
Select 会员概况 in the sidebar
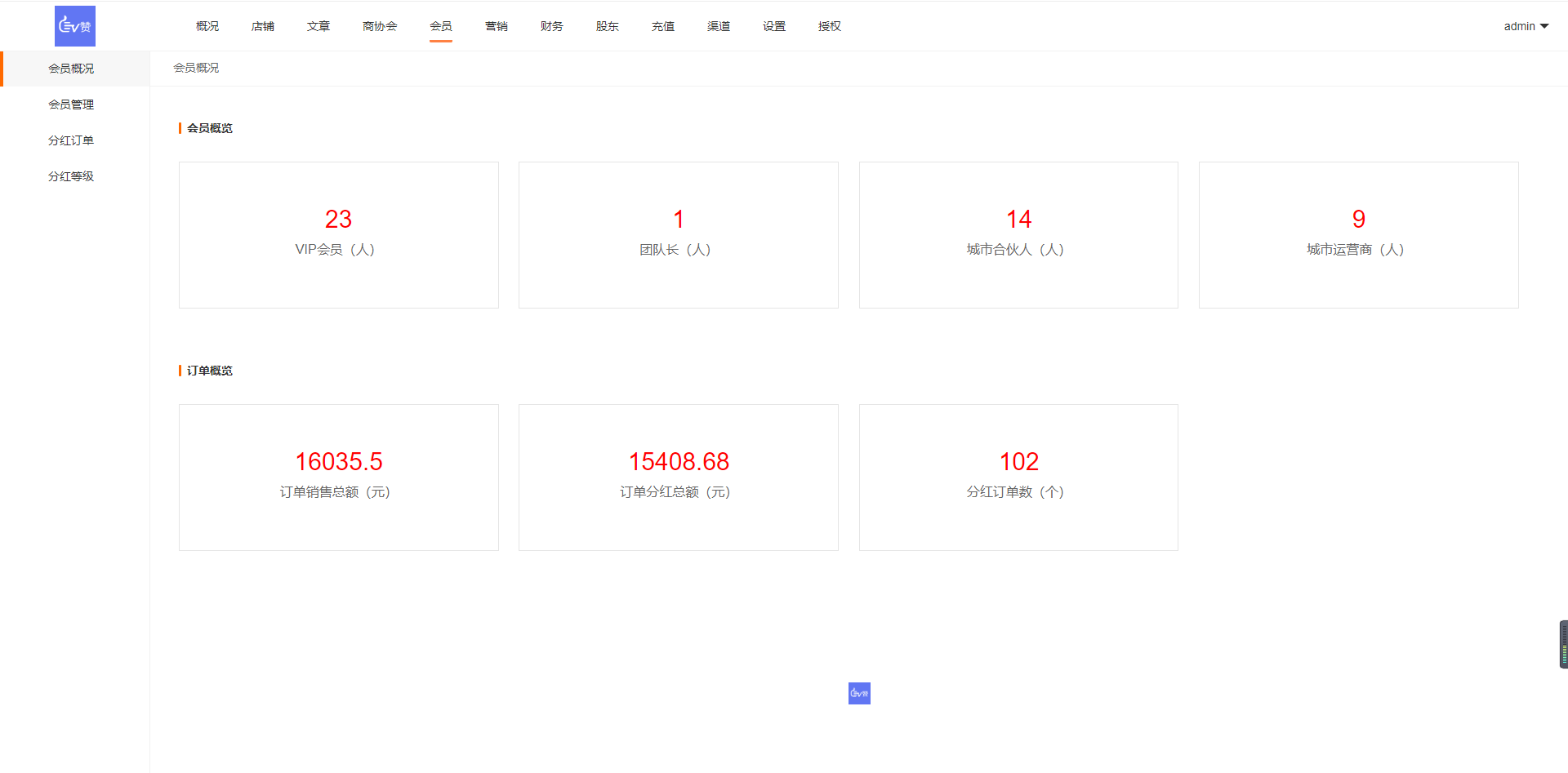pos(75,69)
